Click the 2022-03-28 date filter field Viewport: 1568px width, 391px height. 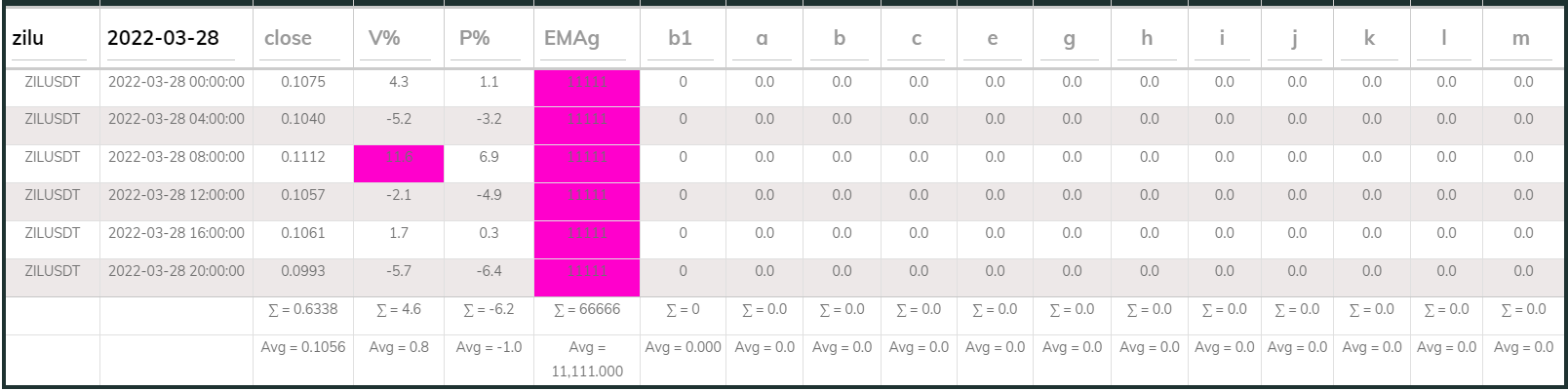pos(176,39)
